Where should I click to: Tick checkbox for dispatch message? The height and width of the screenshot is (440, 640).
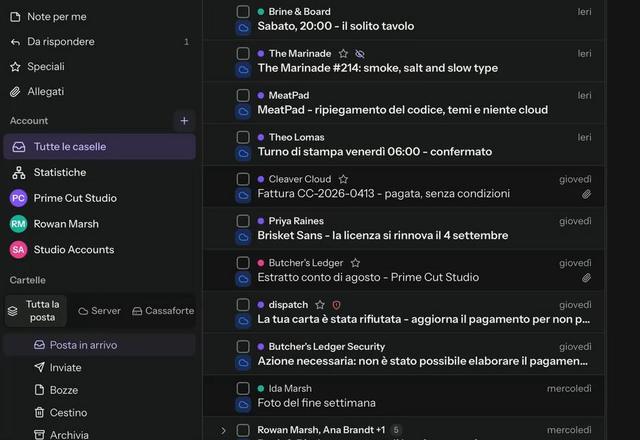click(243, 304)
